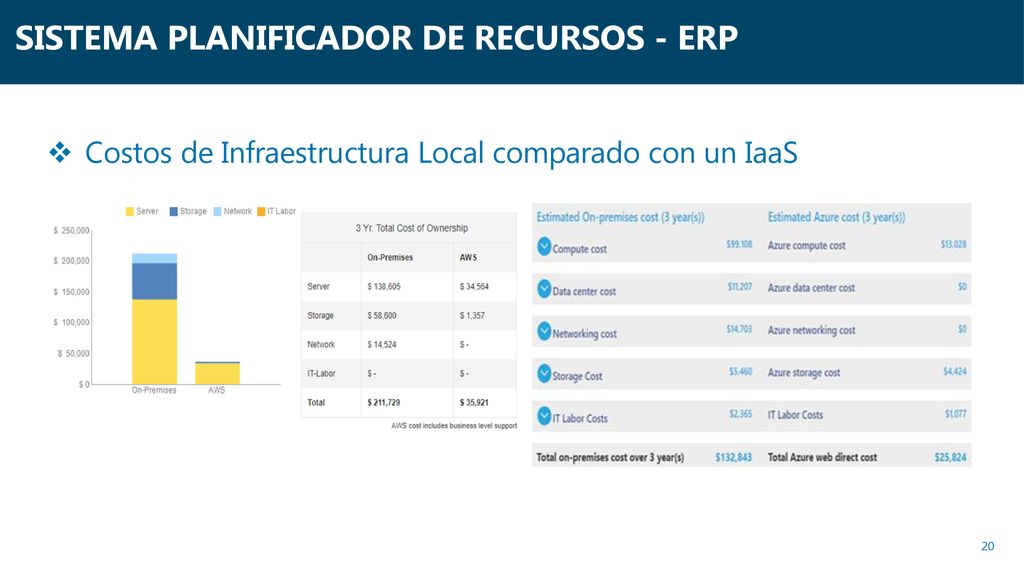This screenshot has height=576, width=1024.
Task: Expand the IT Labor Costs chevron
Action: pos(544,416)
